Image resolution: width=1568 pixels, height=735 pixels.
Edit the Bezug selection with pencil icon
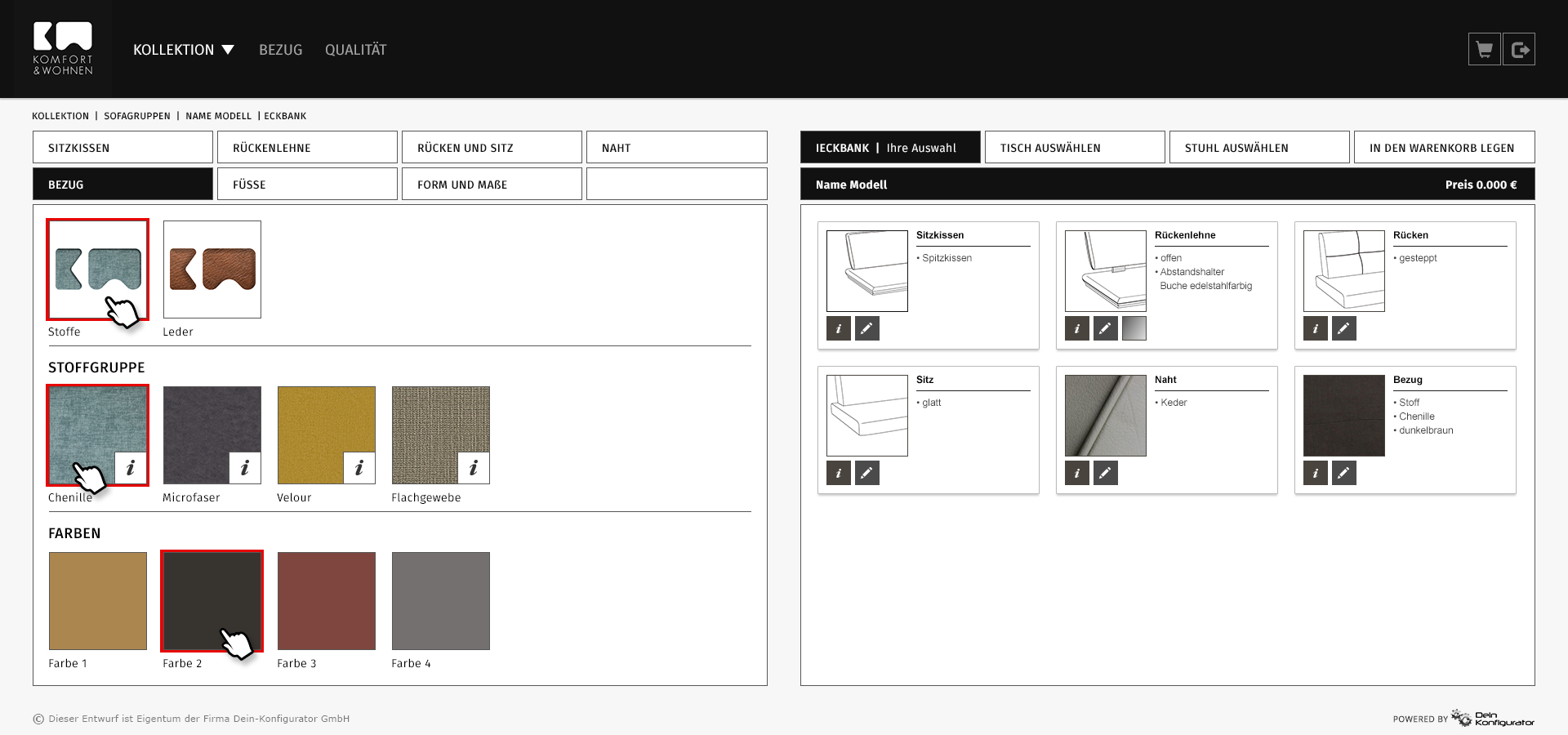pos(1343,473)
